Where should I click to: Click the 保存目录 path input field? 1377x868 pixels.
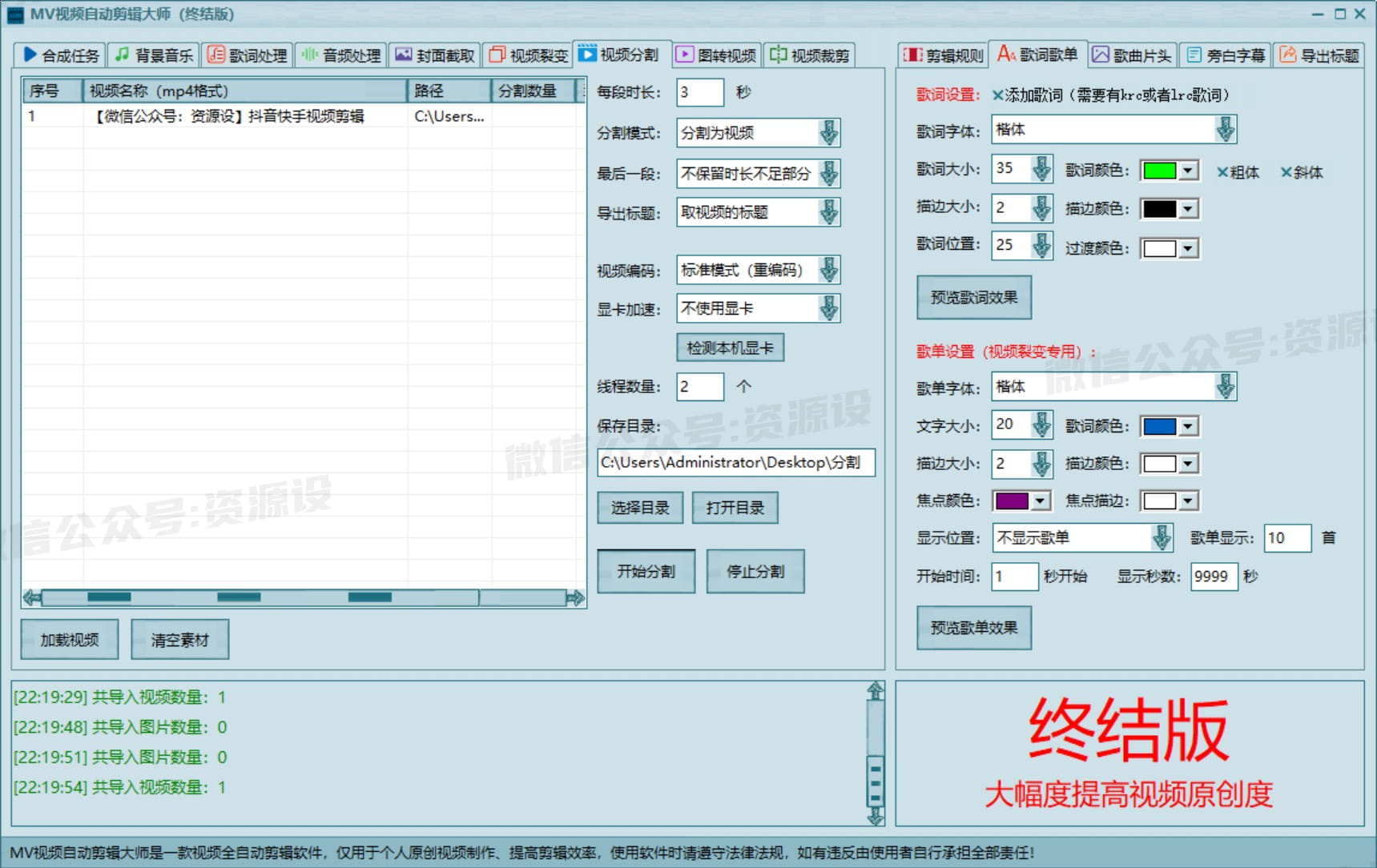(x=735, y=463)
